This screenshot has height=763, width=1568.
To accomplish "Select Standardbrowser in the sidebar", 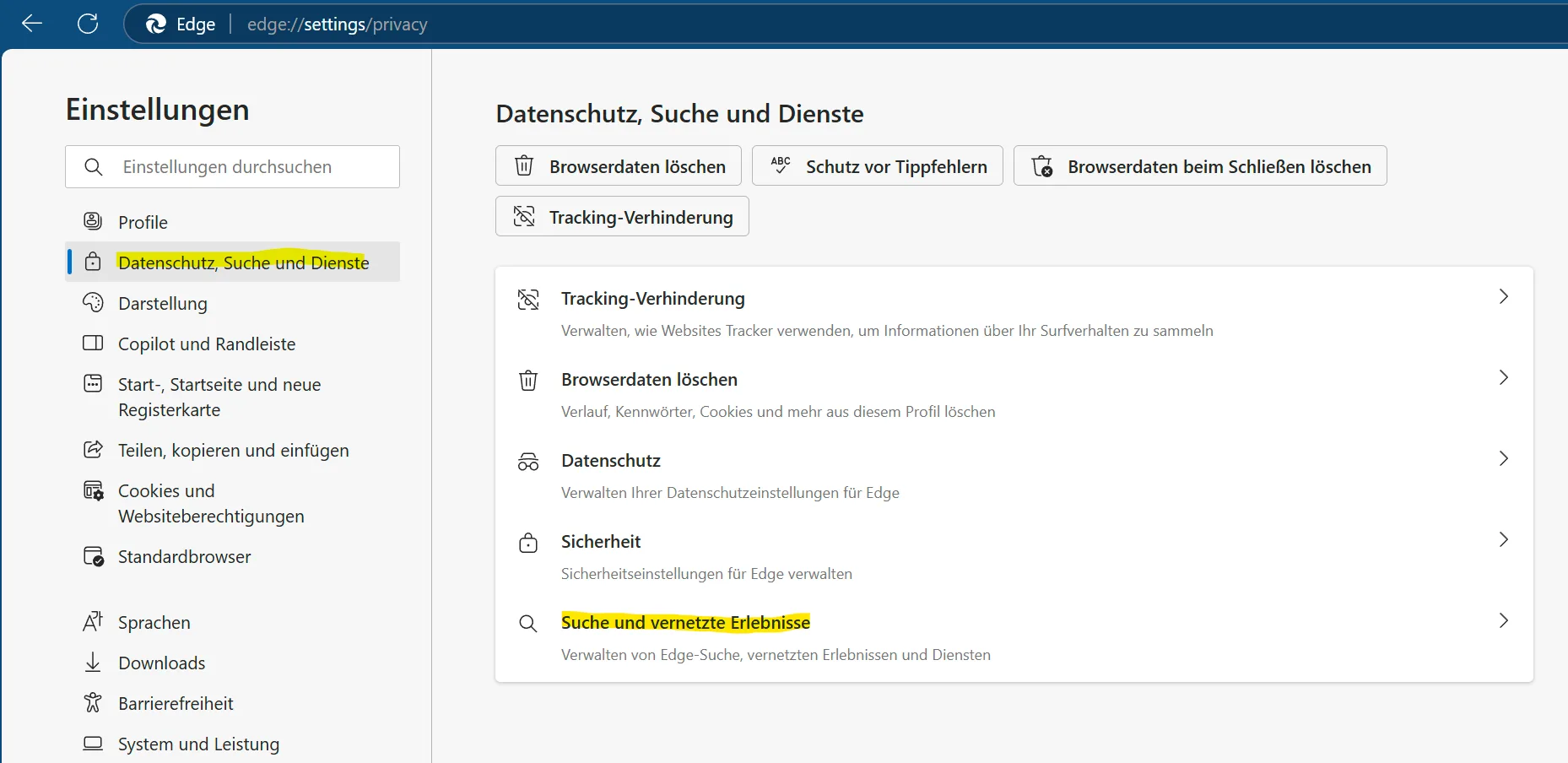I will [232, 556].
